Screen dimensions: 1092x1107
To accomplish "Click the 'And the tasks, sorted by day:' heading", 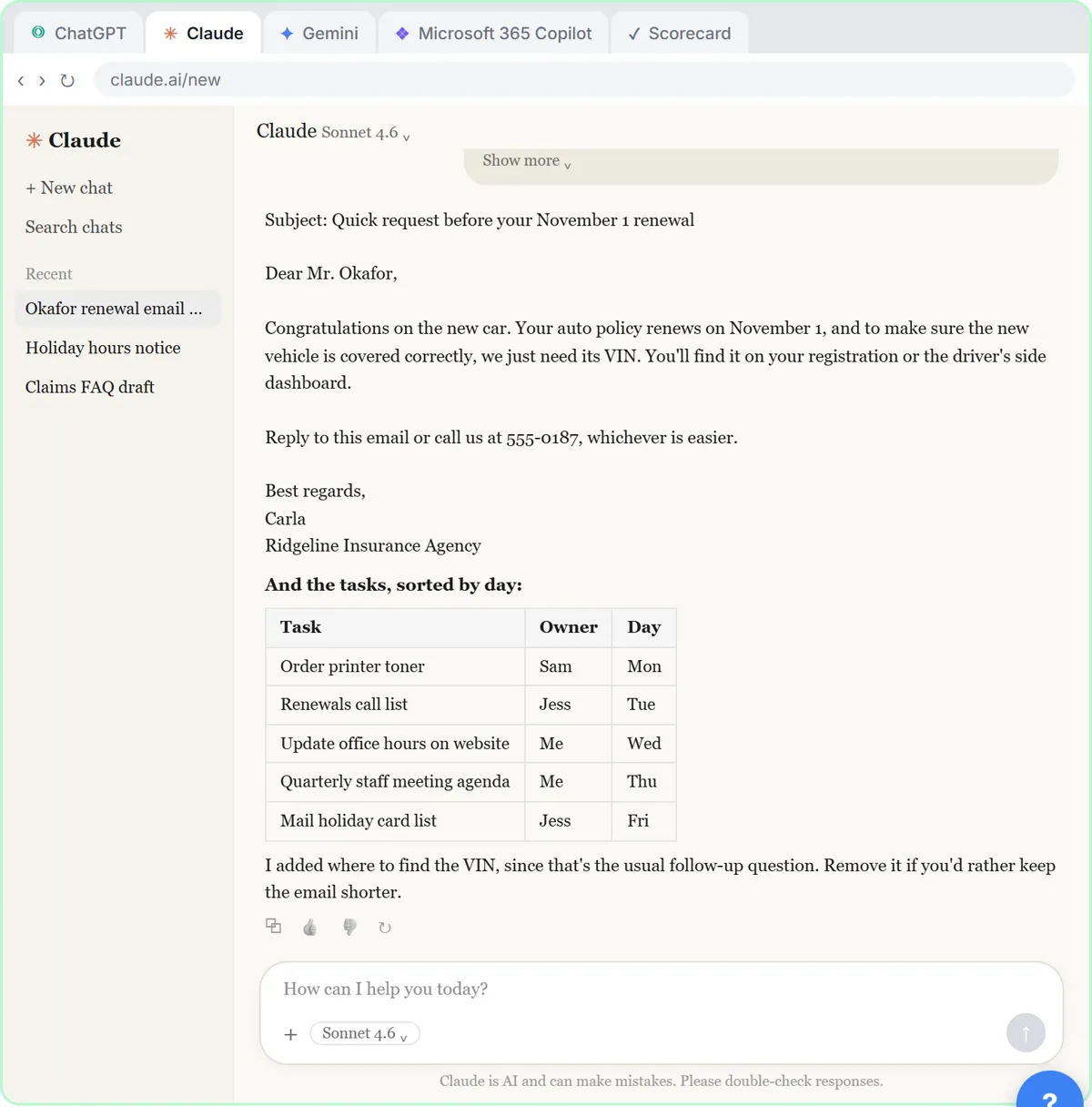I will point(393,585).
